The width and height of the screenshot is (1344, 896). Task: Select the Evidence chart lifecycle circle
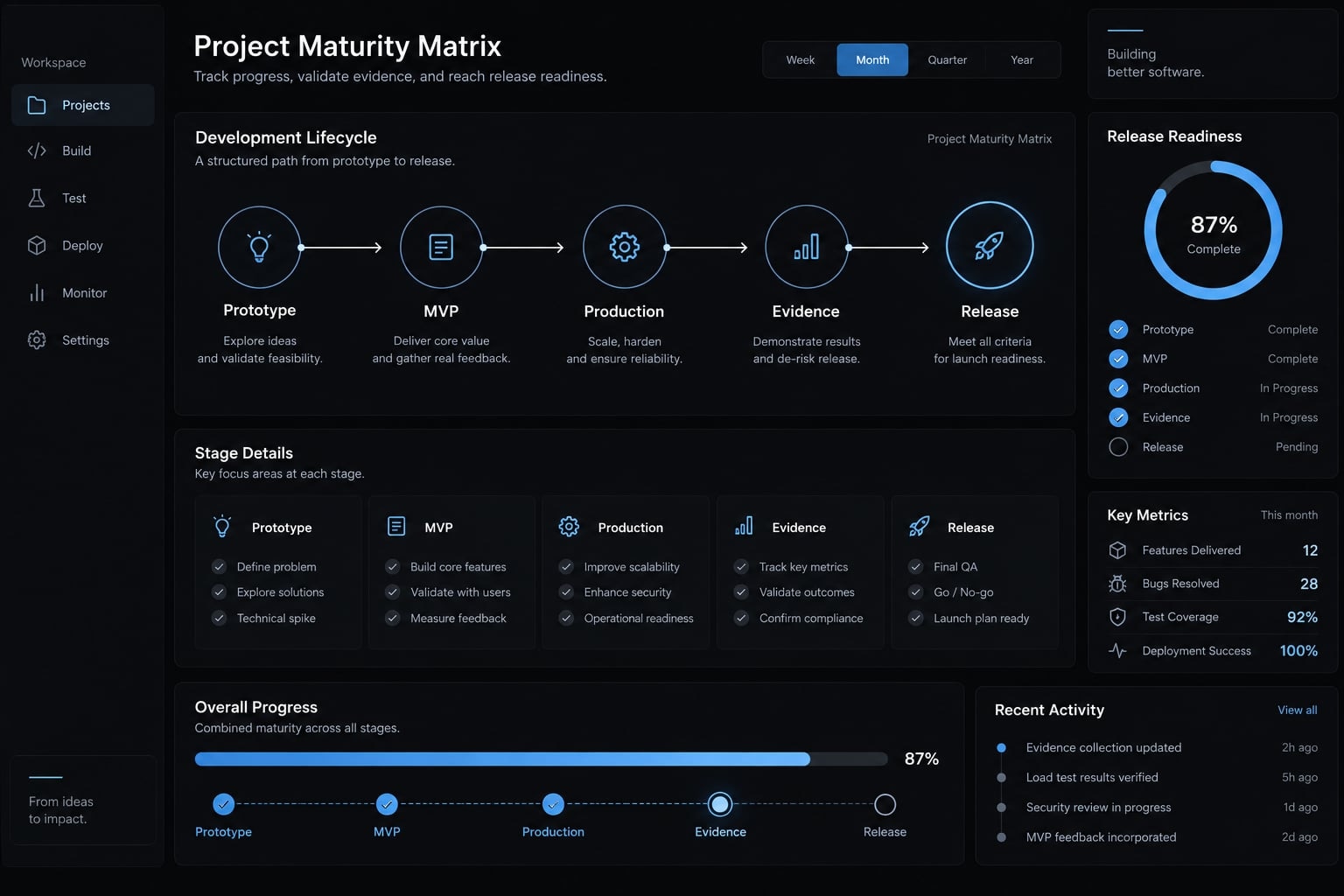coord(806,248)
